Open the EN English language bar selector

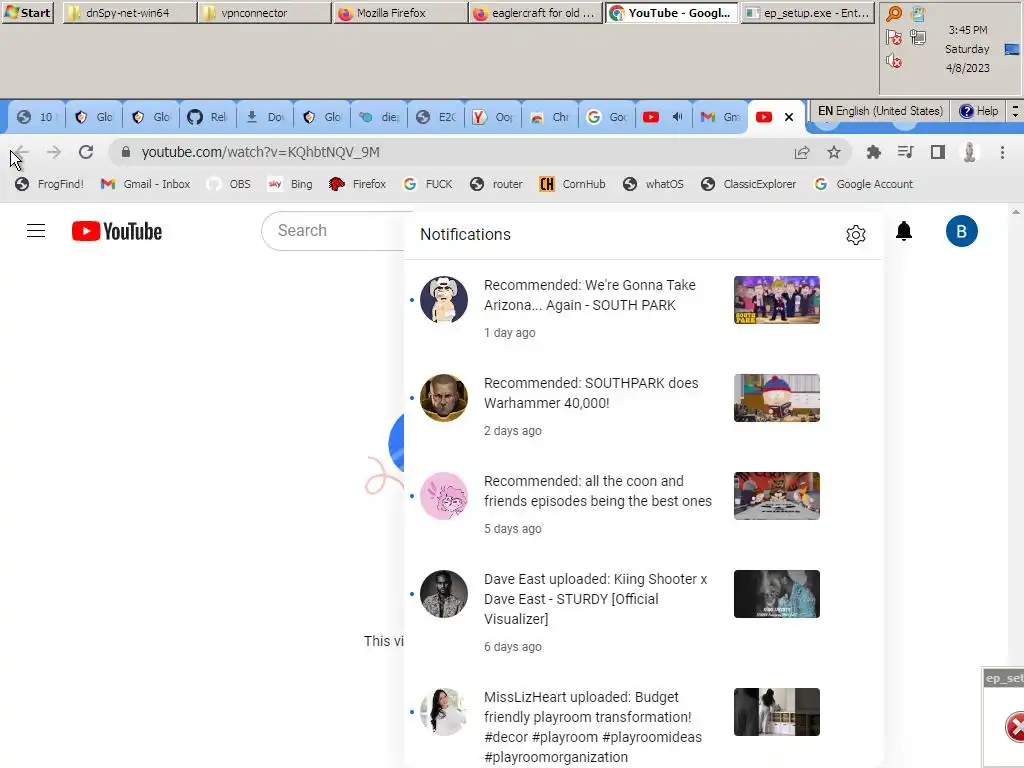(880, 111)
